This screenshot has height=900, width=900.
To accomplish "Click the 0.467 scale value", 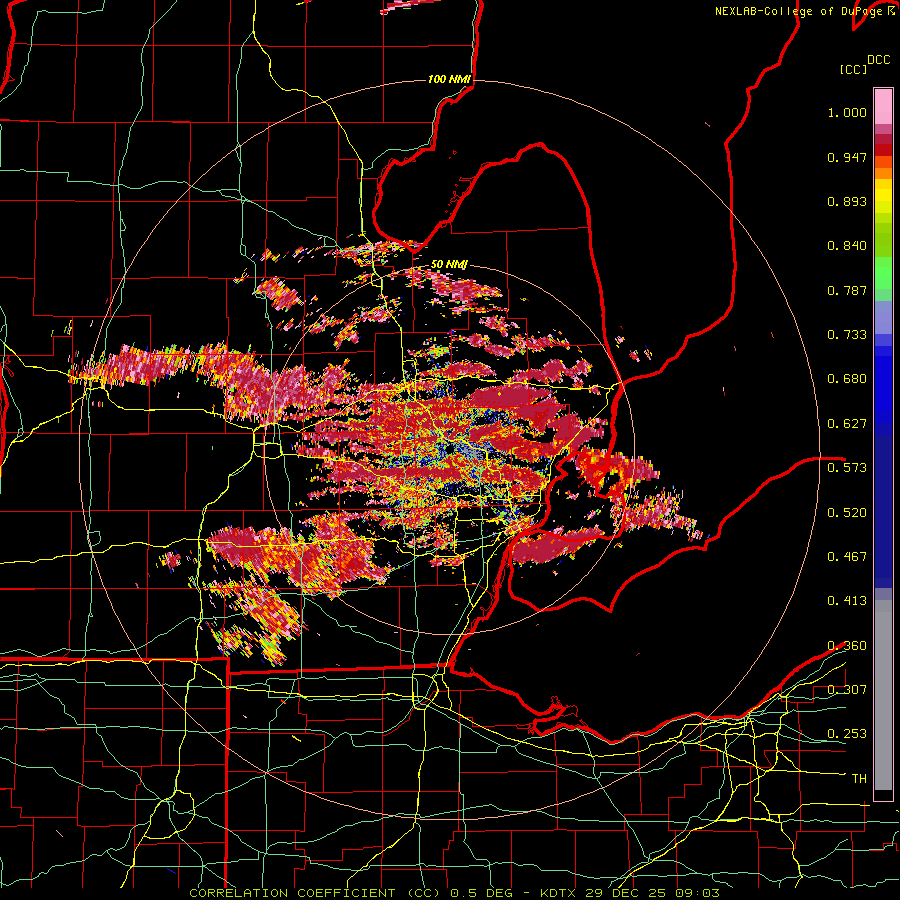I will tap(847, 557).
